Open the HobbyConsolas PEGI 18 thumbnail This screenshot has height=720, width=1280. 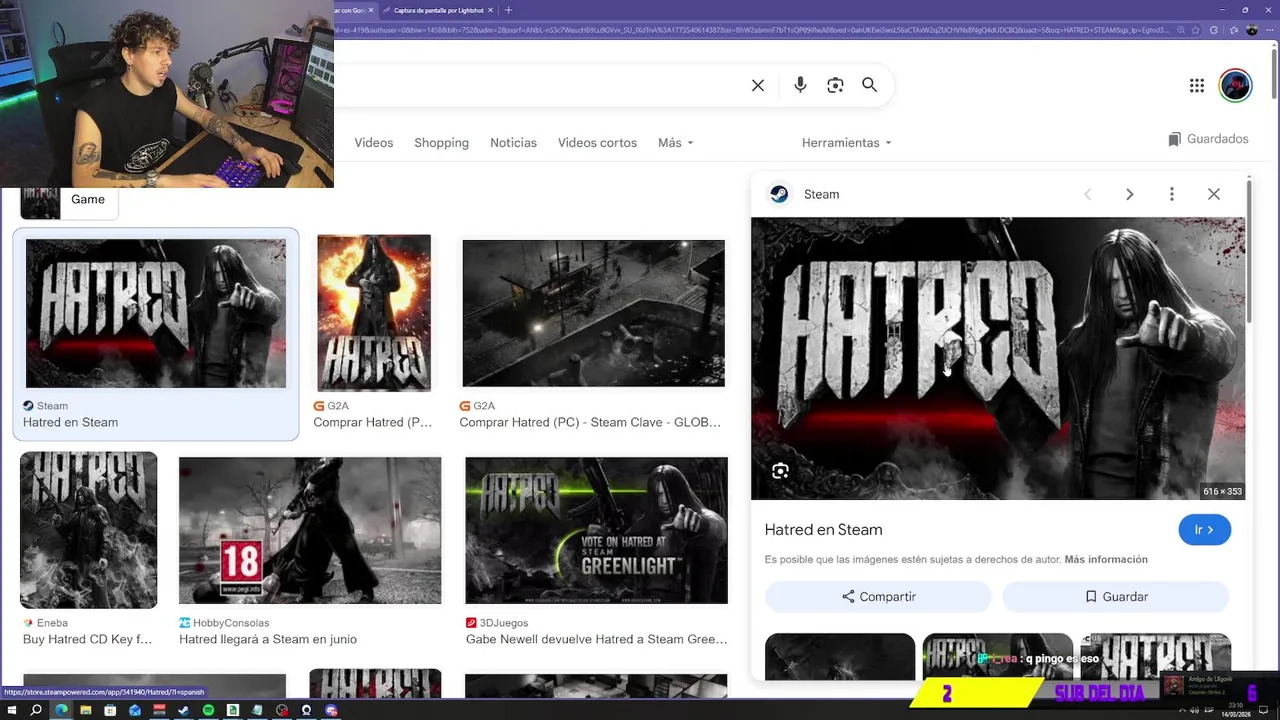(x=310, y=531)
